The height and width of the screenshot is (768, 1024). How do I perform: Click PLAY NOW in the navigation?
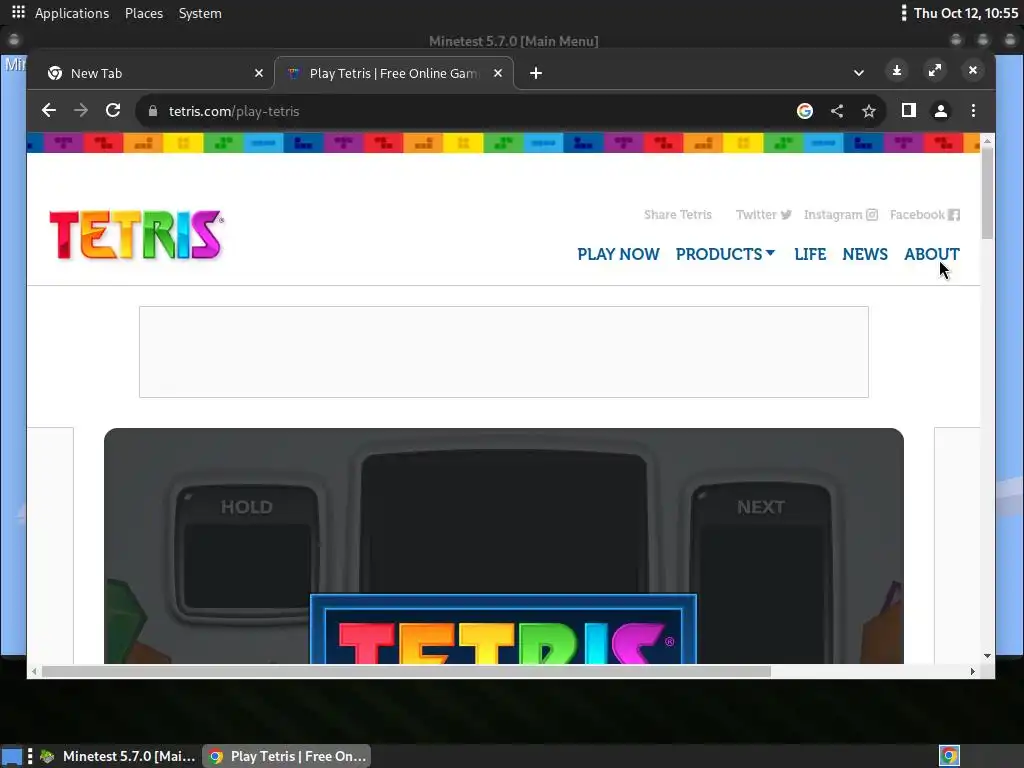(618, 254)
